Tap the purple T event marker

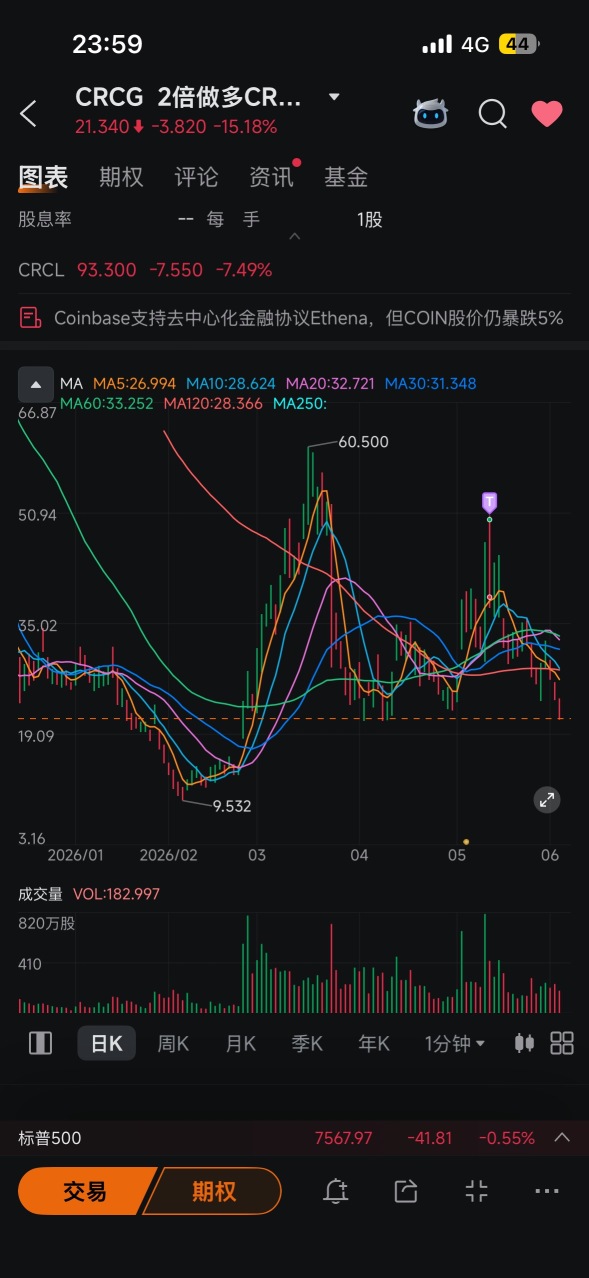pyautogui.click(x=489, y=502)
